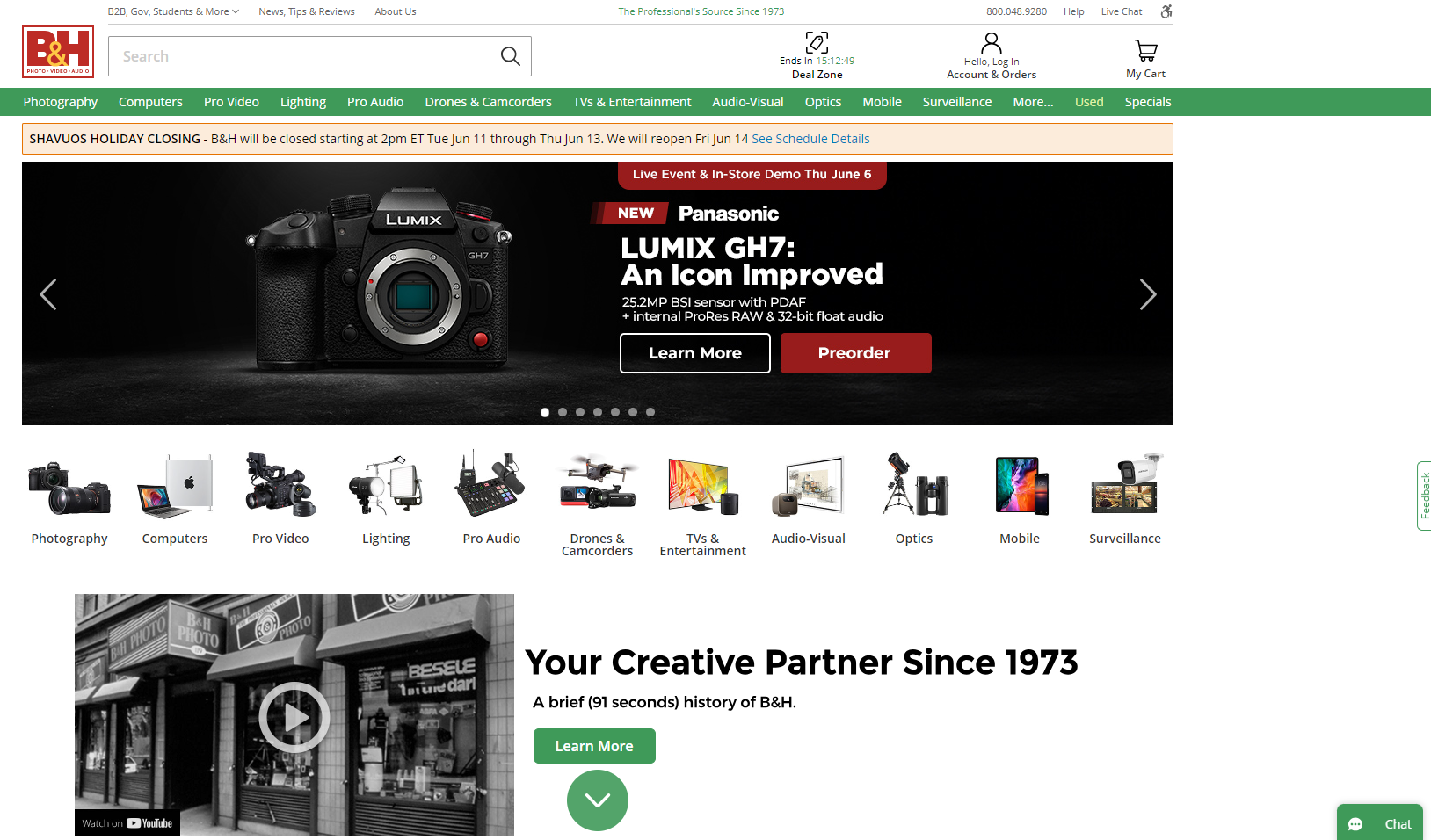Click the B&H logo
Screen dimensions: 1431x840
point(58,52)
